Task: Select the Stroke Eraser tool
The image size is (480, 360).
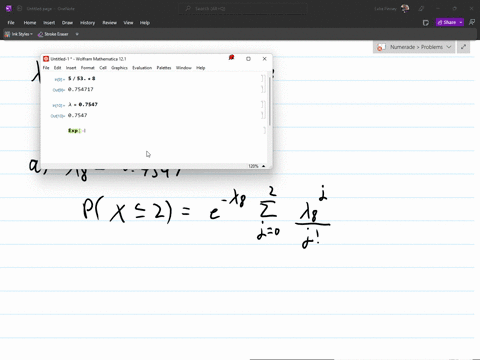Action: 53,34
